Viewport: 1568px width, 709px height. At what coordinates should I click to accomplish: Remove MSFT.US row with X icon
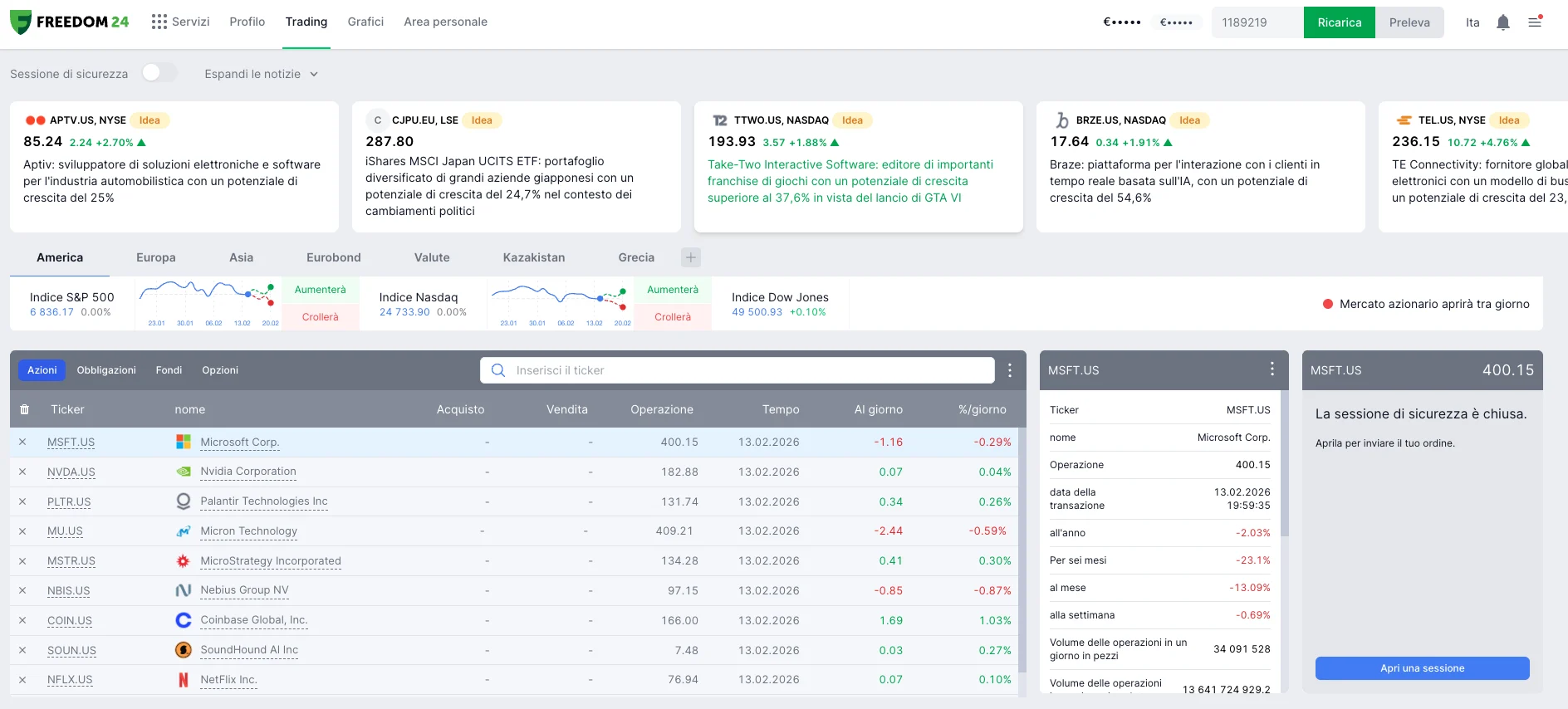click(x=22, y=443)
